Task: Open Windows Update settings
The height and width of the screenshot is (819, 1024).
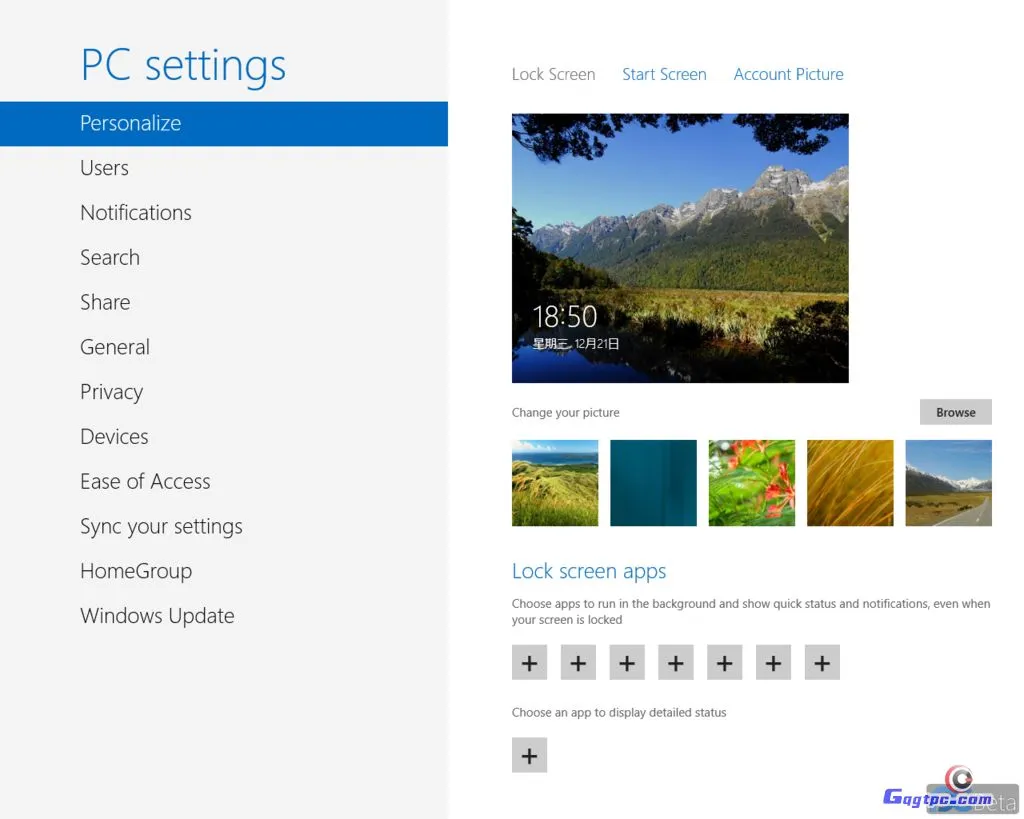Action: click(157, 616)
